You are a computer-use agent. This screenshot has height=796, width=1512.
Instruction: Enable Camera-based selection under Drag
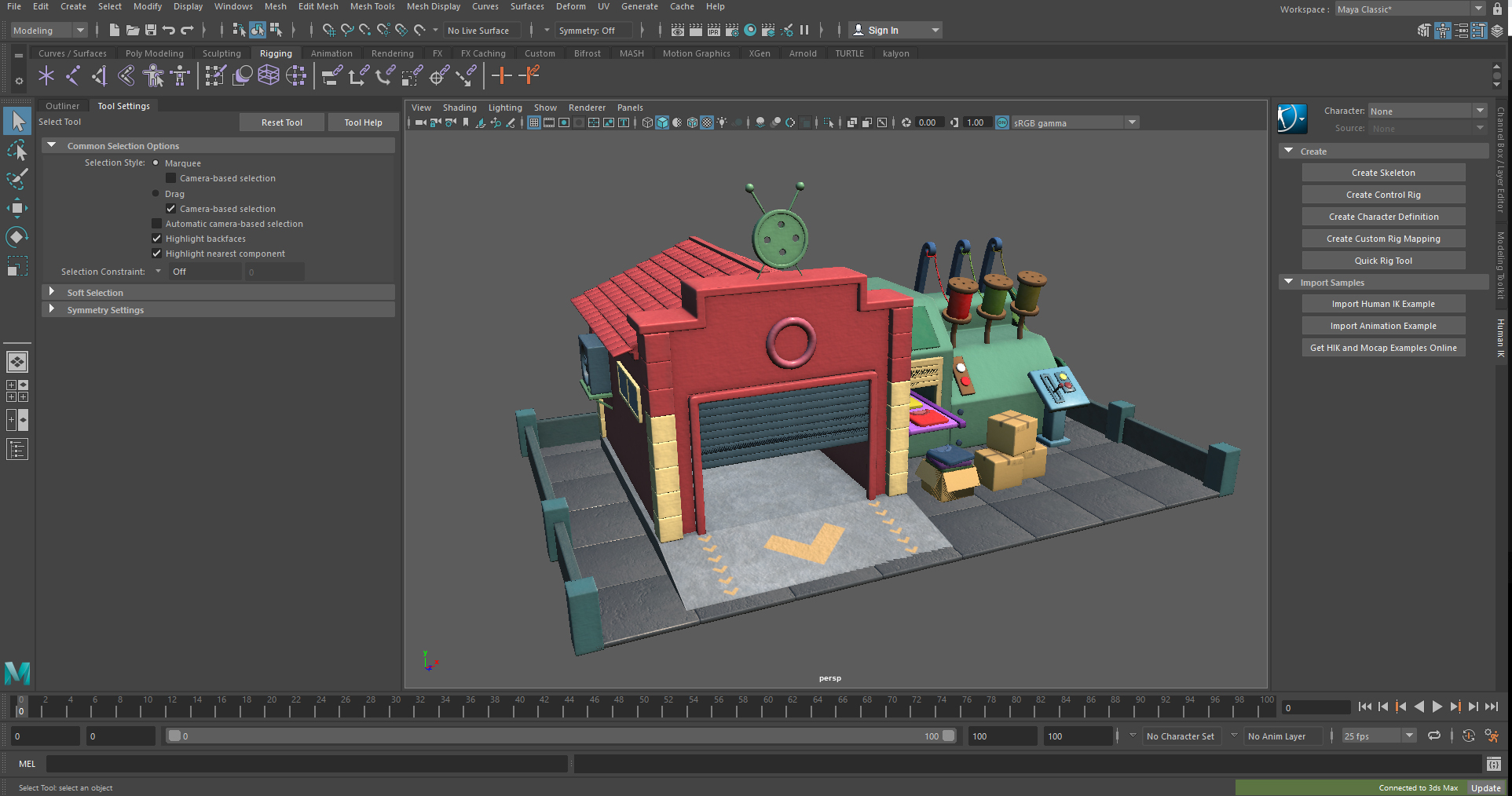click(x=170, y=208)
